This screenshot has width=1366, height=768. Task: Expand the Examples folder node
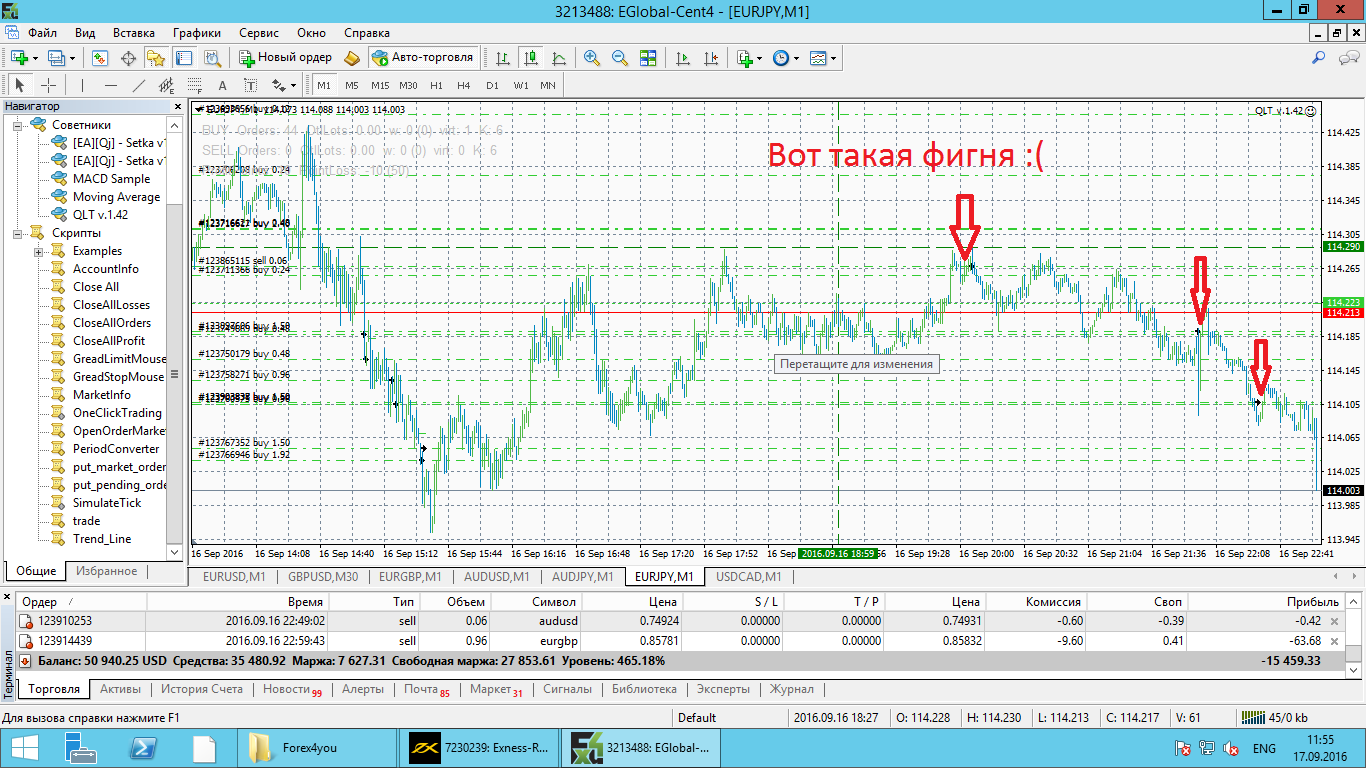(39, 251)
